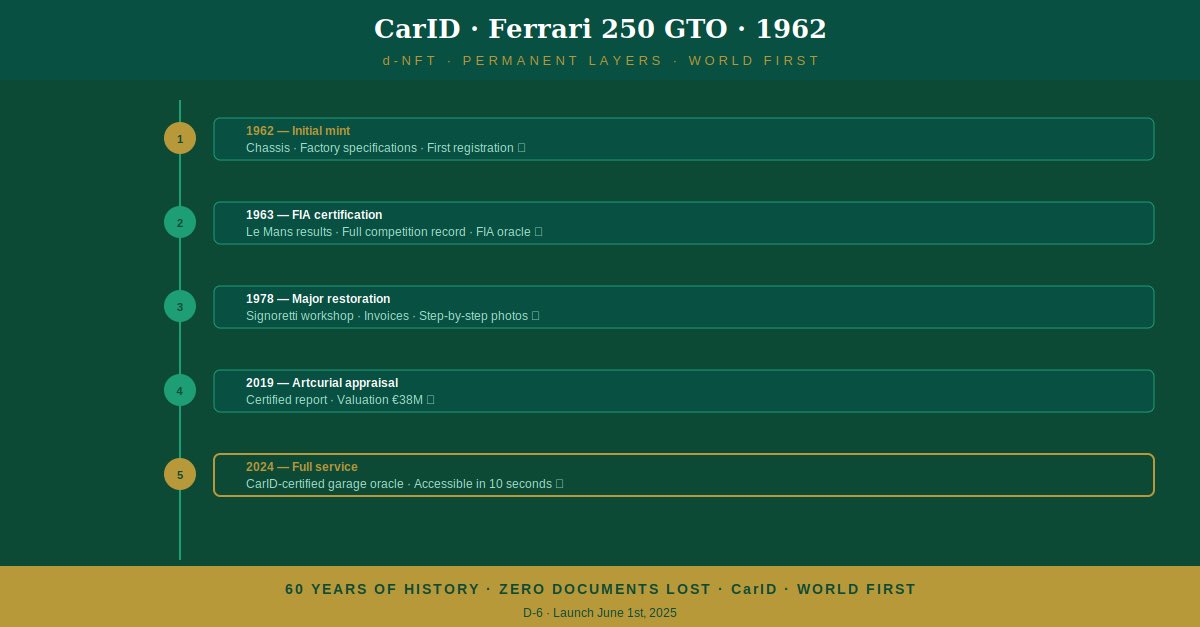Click the '60 YEARS OF HISTORY' footer banner text

click(x=600, y=589)
